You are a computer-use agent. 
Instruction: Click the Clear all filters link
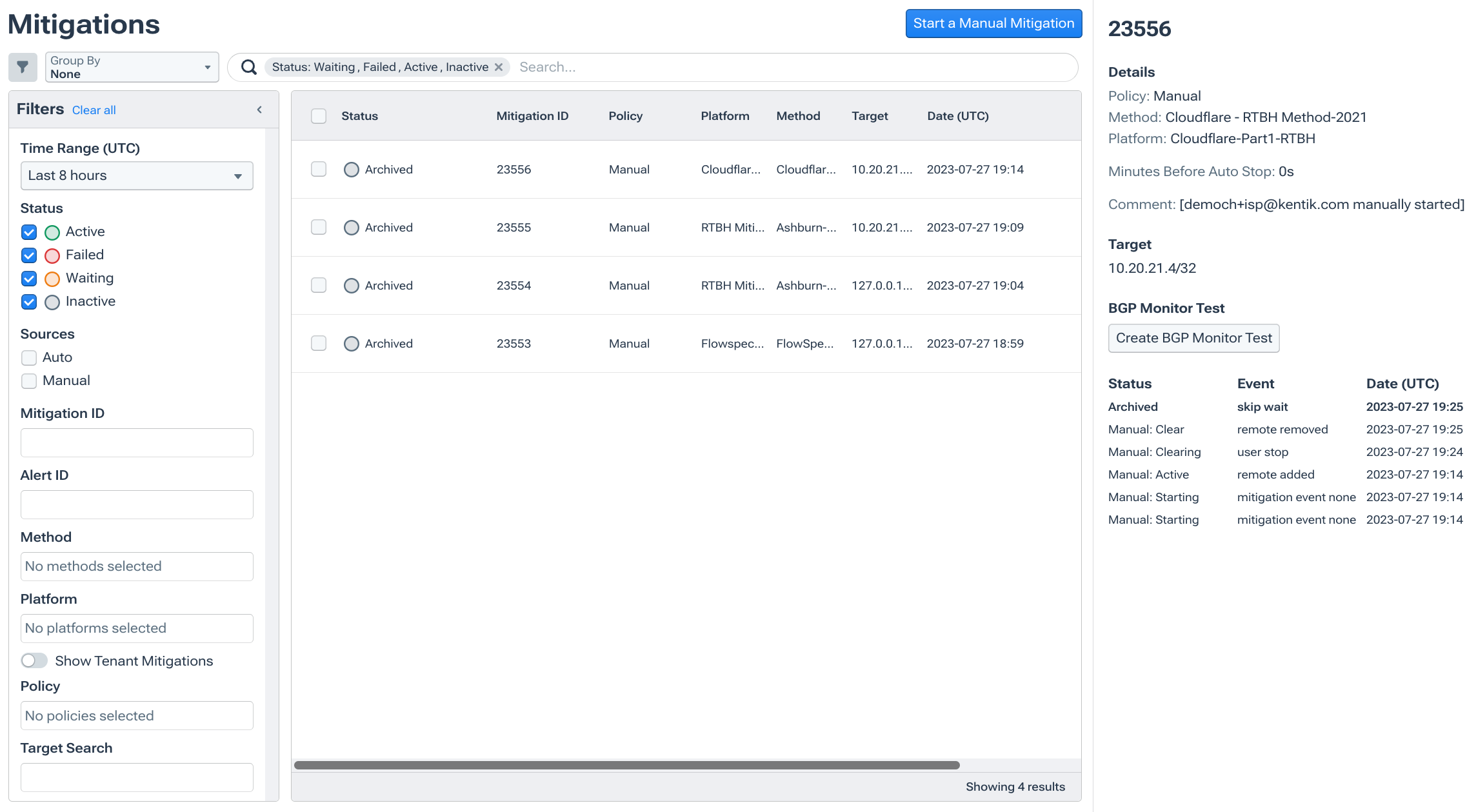(x=94, y=110)
